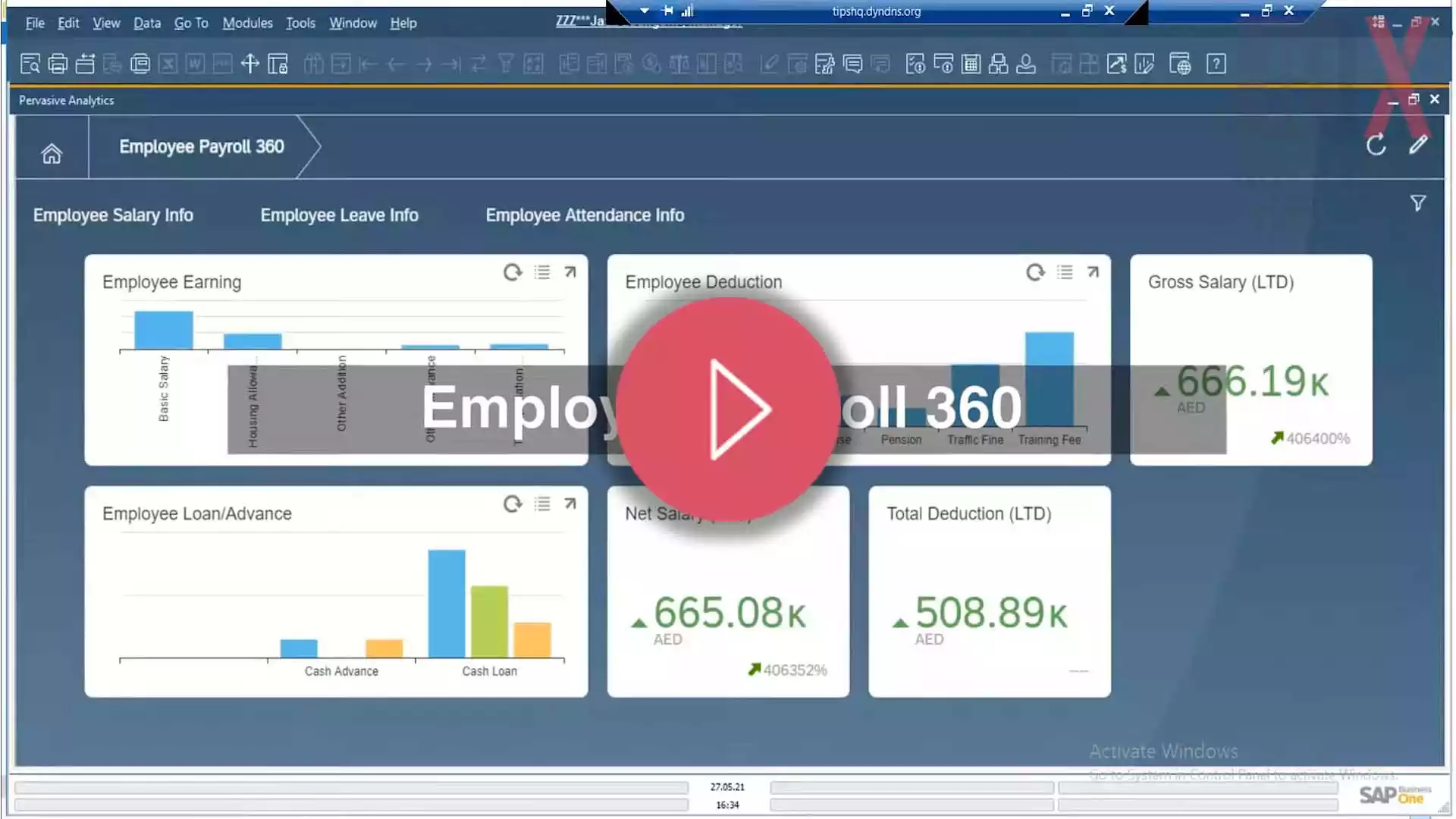Screen dimensions: 1456x819
Task: Open the dashboard filter funnel icon
Action: click(x=1418, y=203)
